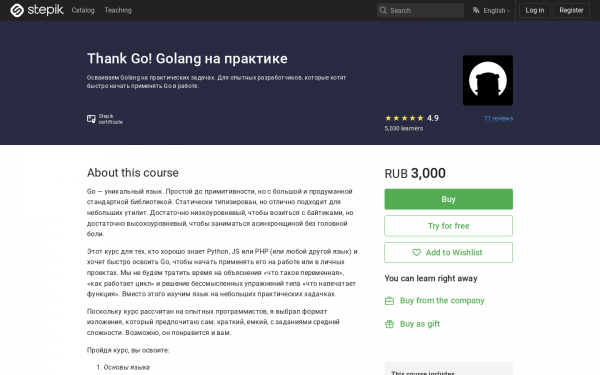Click the Try for free button
The height and width of the screenshot is (375, 600).
point(448,226)
